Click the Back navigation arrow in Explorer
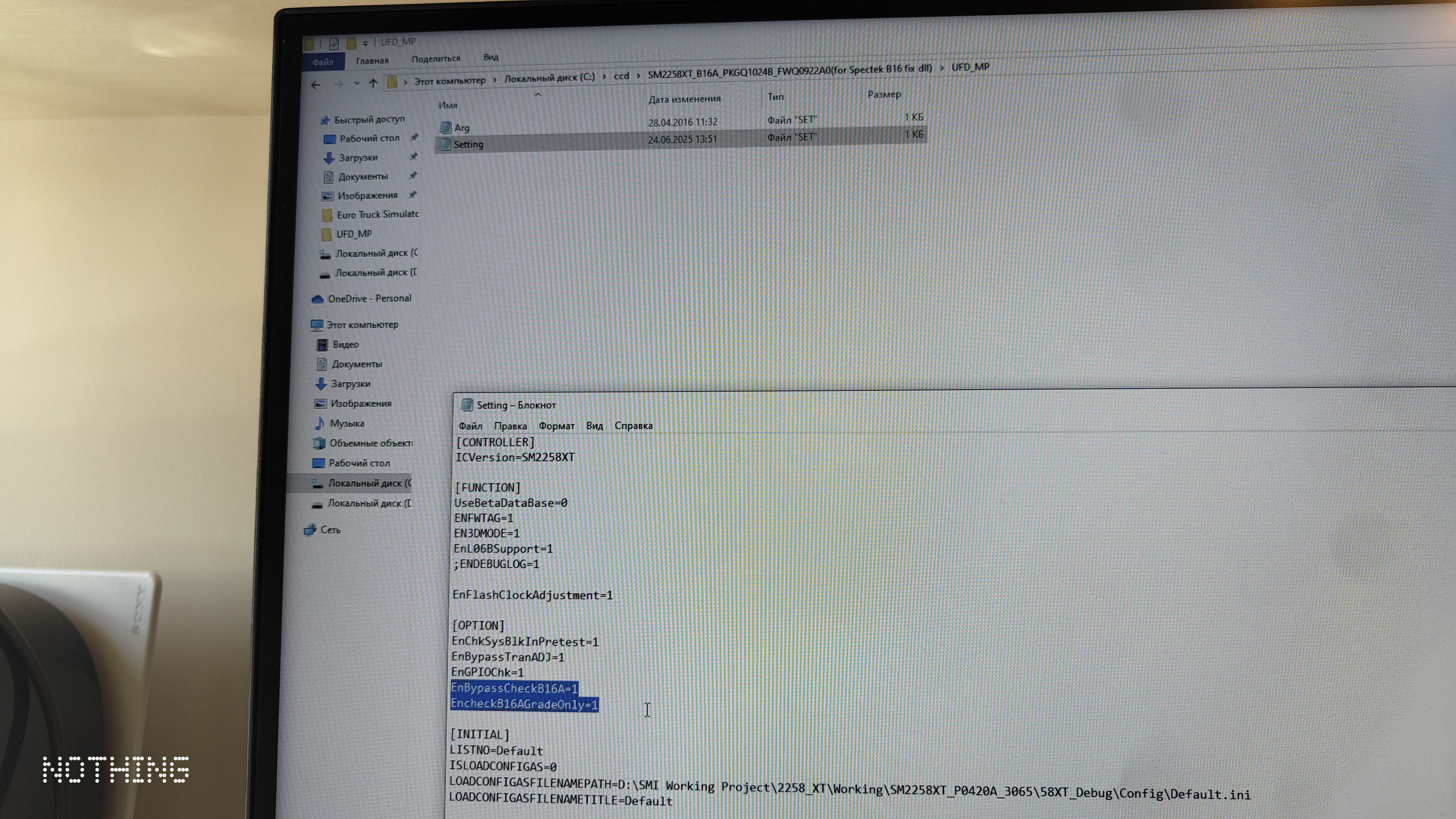 315,85
